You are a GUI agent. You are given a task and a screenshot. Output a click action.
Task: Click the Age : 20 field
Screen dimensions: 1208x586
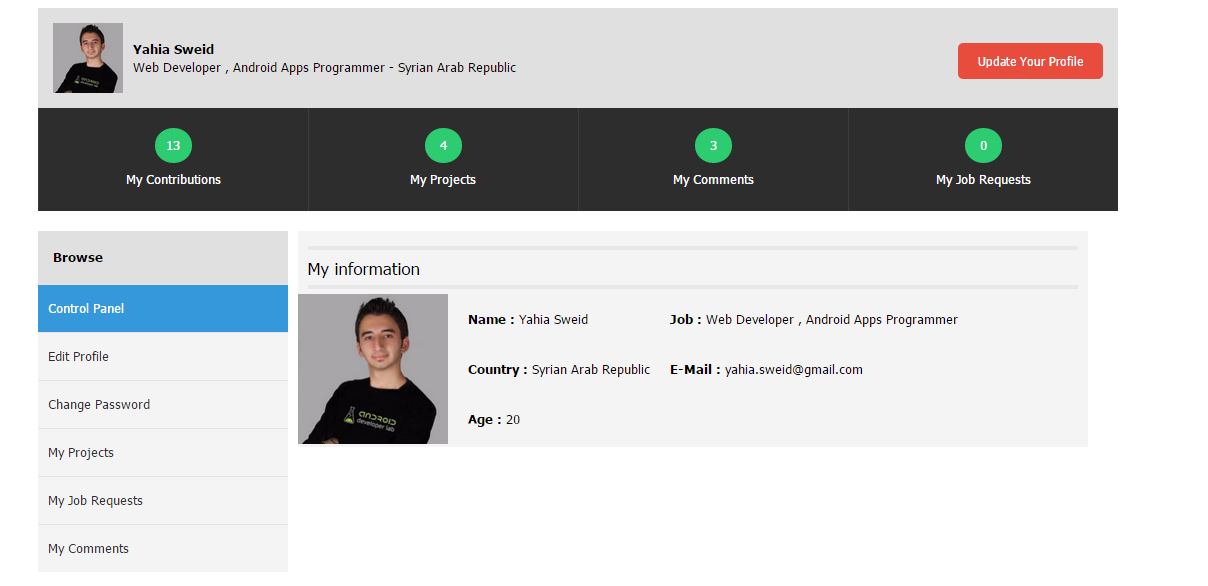coord(494,420)
